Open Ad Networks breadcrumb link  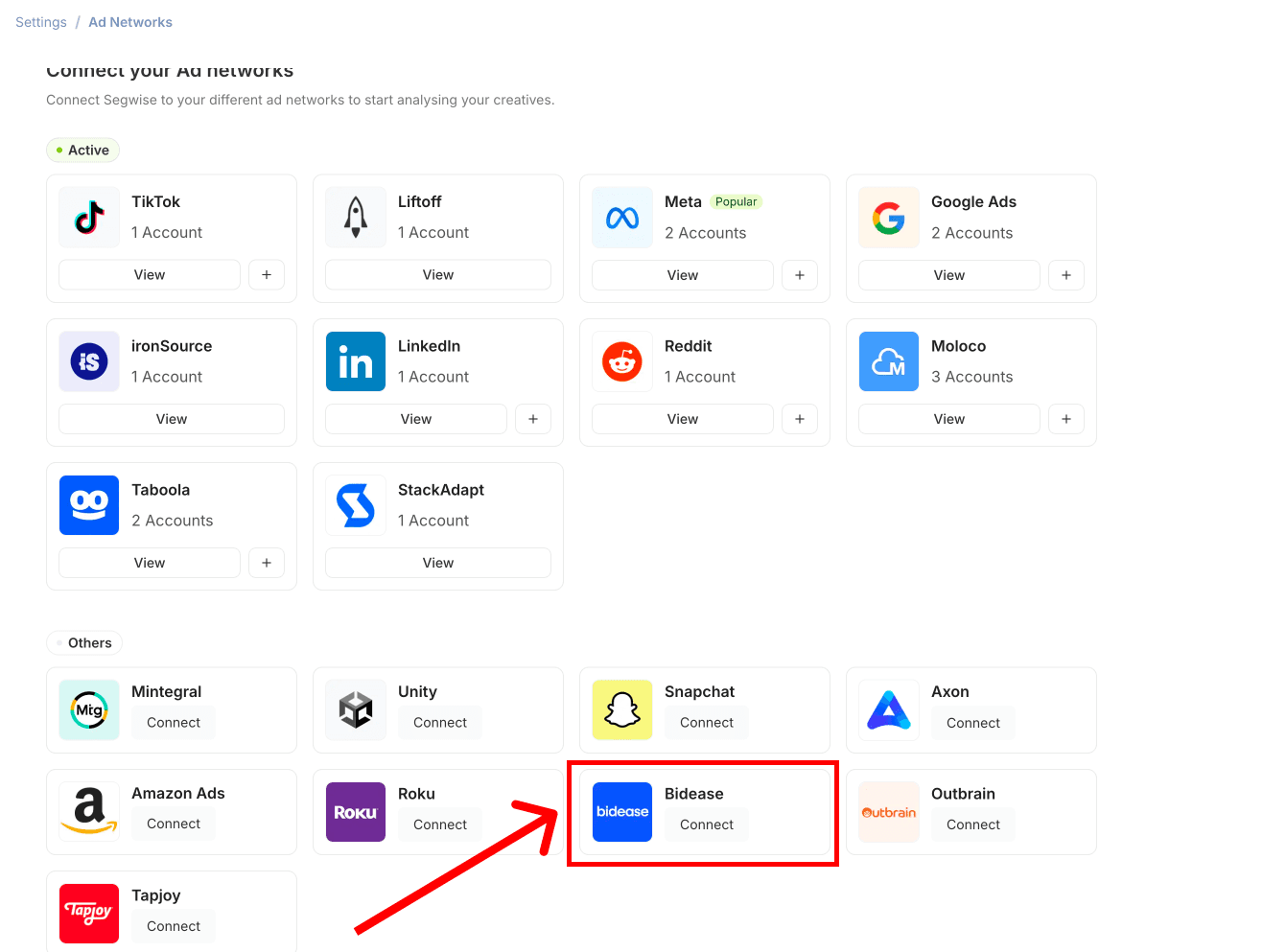(130, 22)
